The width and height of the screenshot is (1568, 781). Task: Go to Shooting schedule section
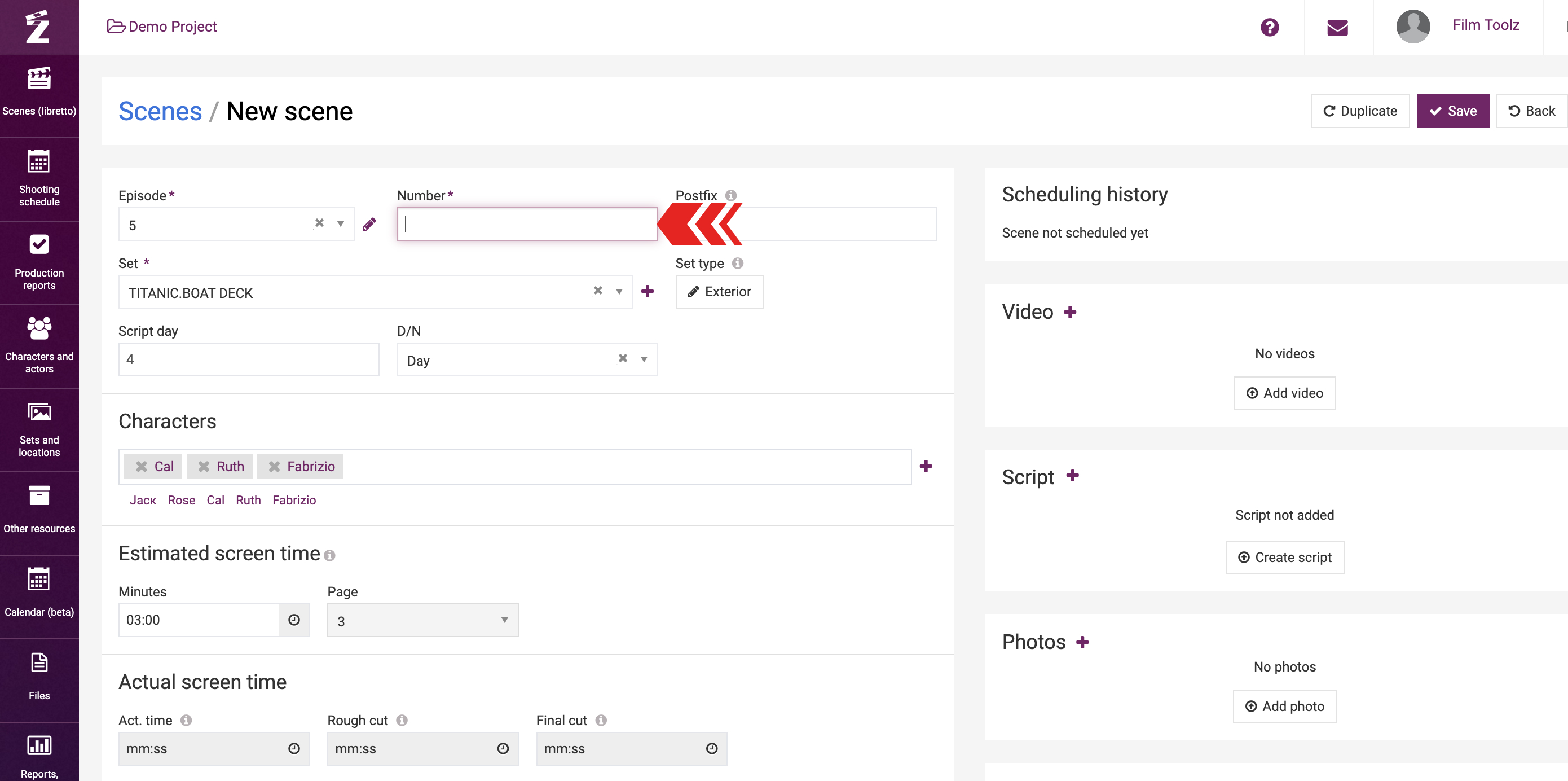39,178
